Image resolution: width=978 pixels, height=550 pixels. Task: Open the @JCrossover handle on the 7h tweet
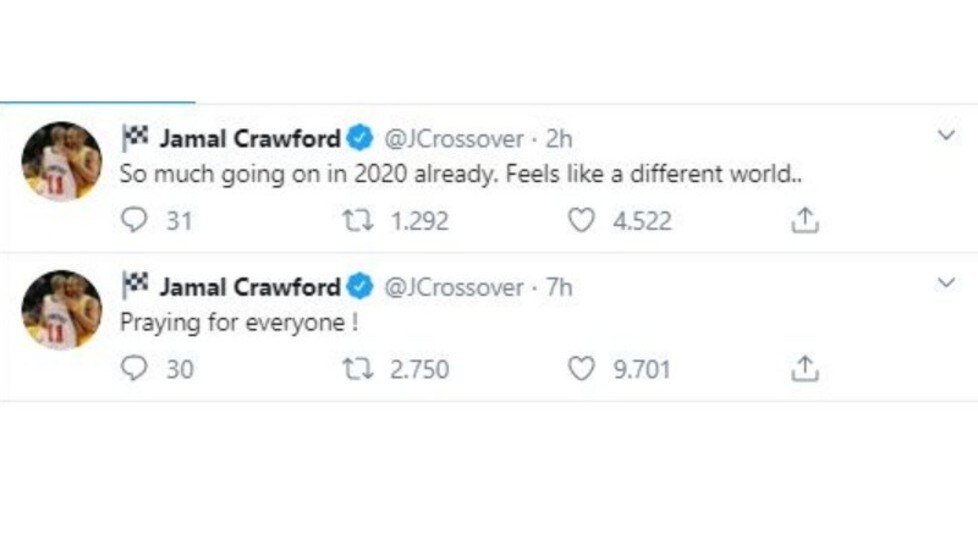453,287
